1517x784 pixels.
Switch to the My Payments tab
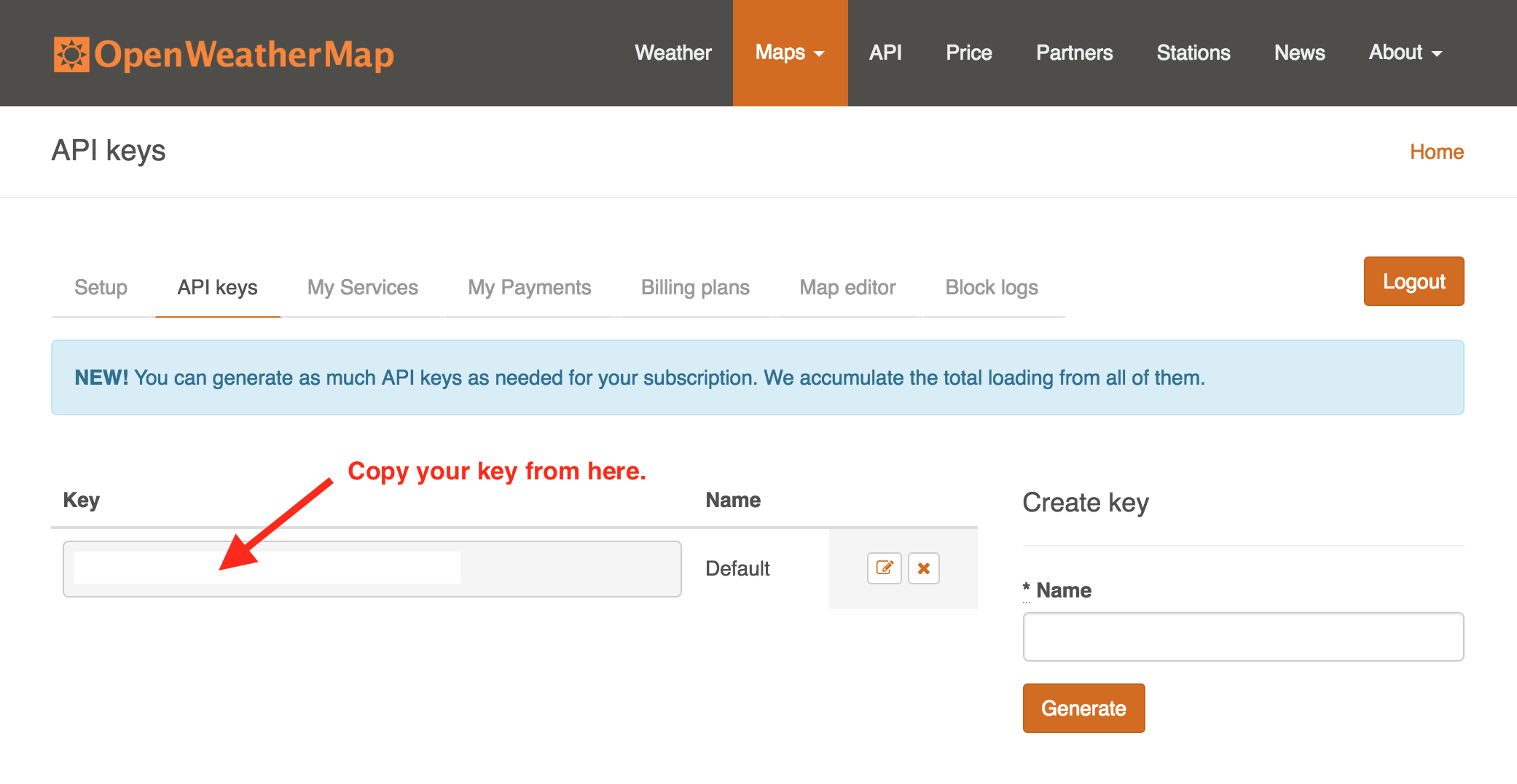530,288
